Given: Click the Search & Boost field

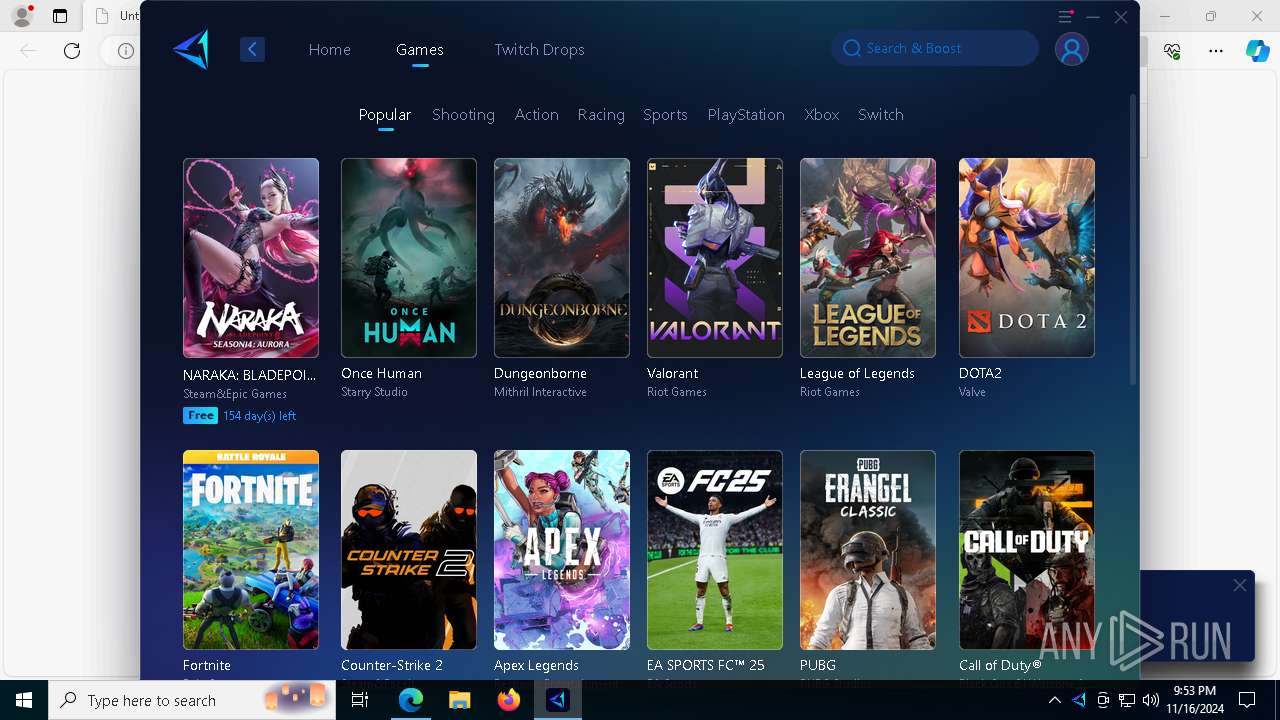Looking at the screenshot, I should click(935, 48).
